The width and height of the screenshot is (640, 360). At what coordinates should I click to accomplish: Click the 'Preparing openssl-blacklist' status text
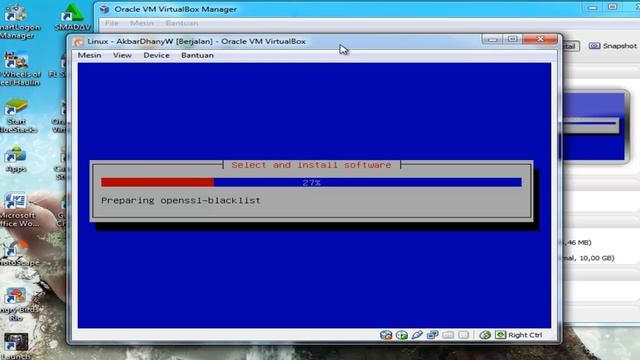[x=181, y=200]
